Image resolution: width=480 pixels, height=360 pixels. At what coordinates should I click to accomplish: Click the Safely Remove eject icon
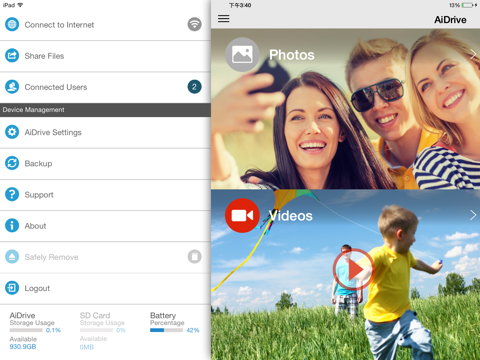point(12,257)
